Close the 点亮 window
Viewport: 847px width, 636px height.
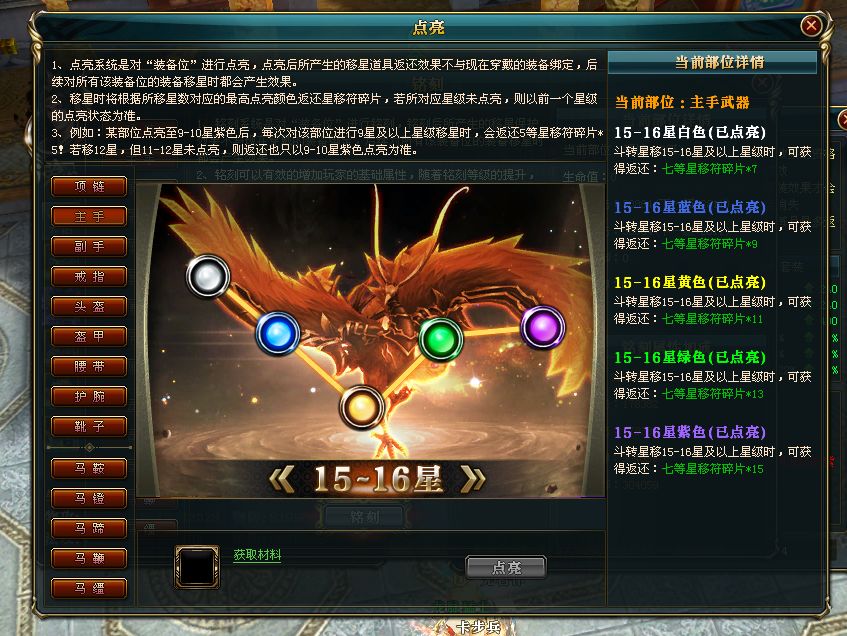coord(811,25)
